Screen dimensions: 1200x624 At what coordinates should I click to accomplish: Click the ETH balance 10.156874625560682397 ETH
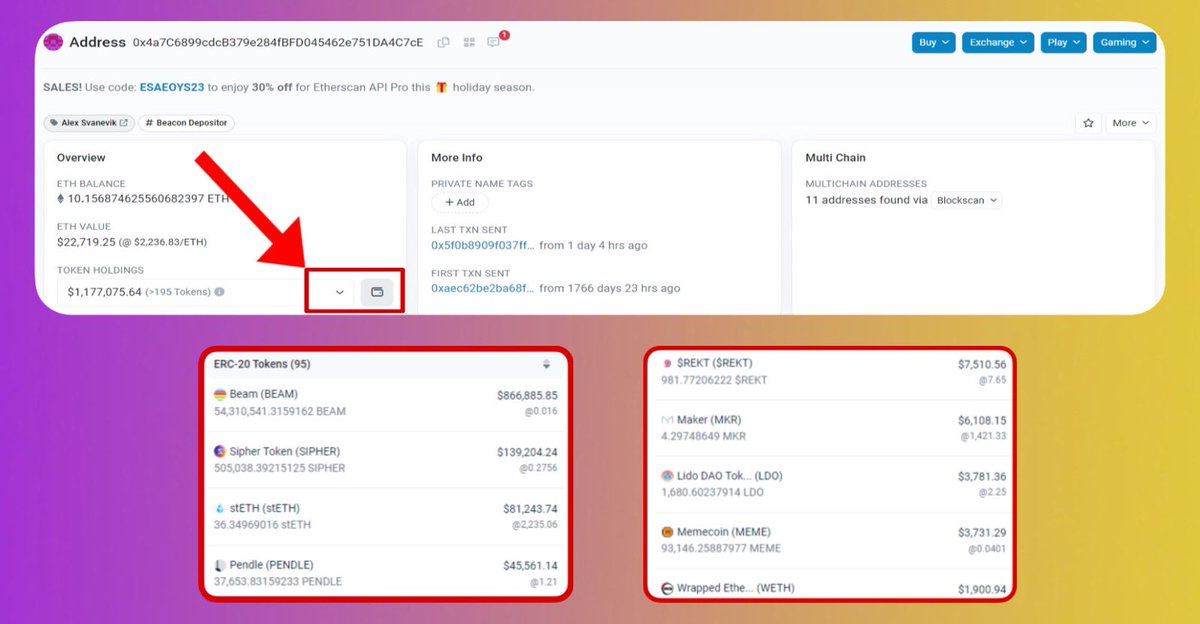pyautogui.click(x=148, y=198)
